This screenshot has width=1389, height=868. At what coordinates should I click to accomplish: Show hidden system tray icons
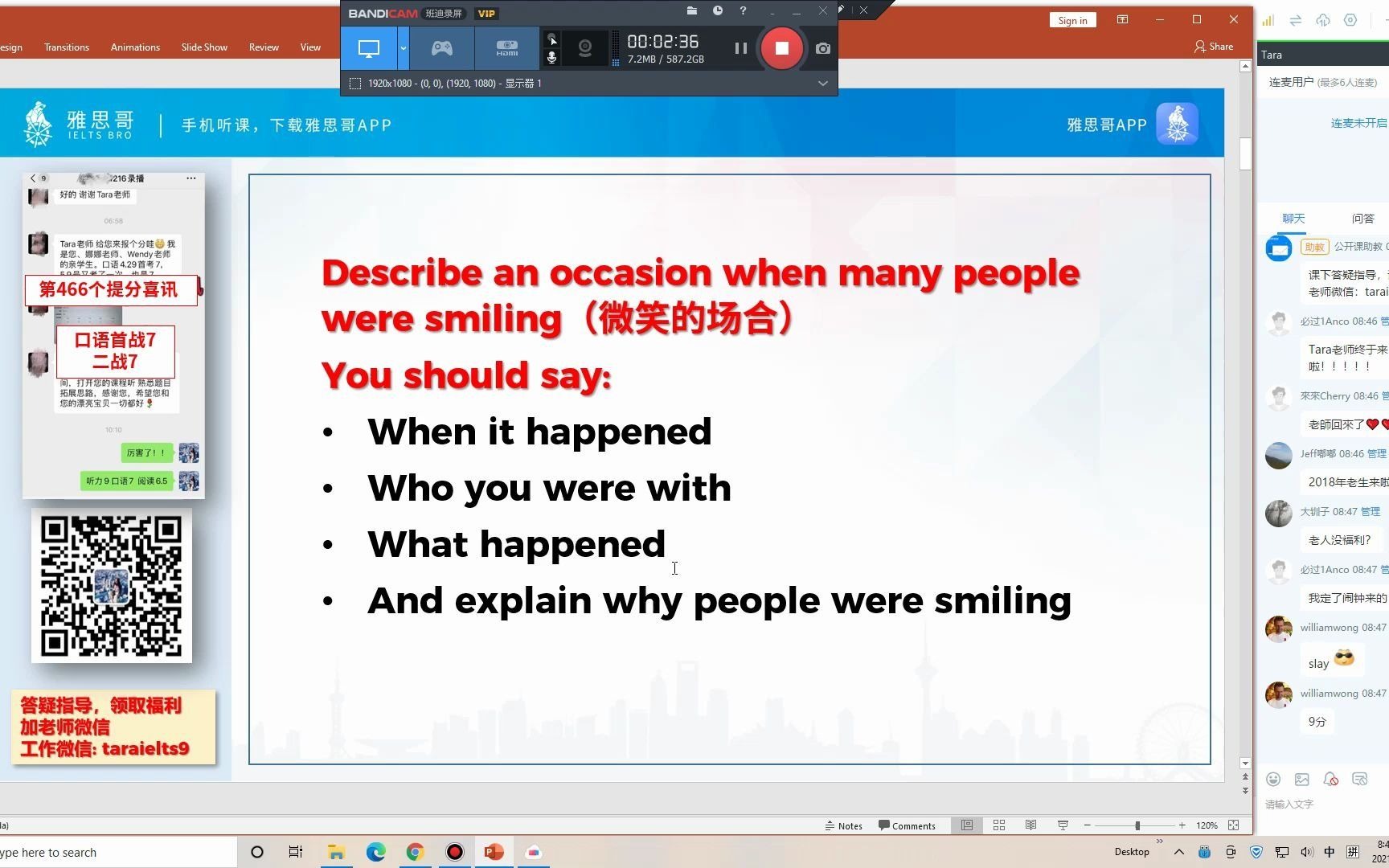[1178, 852]
